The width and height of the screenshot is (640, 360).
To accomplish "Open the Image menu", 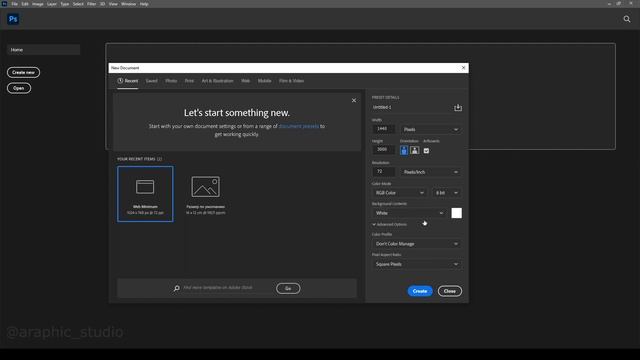I will 38,4.
